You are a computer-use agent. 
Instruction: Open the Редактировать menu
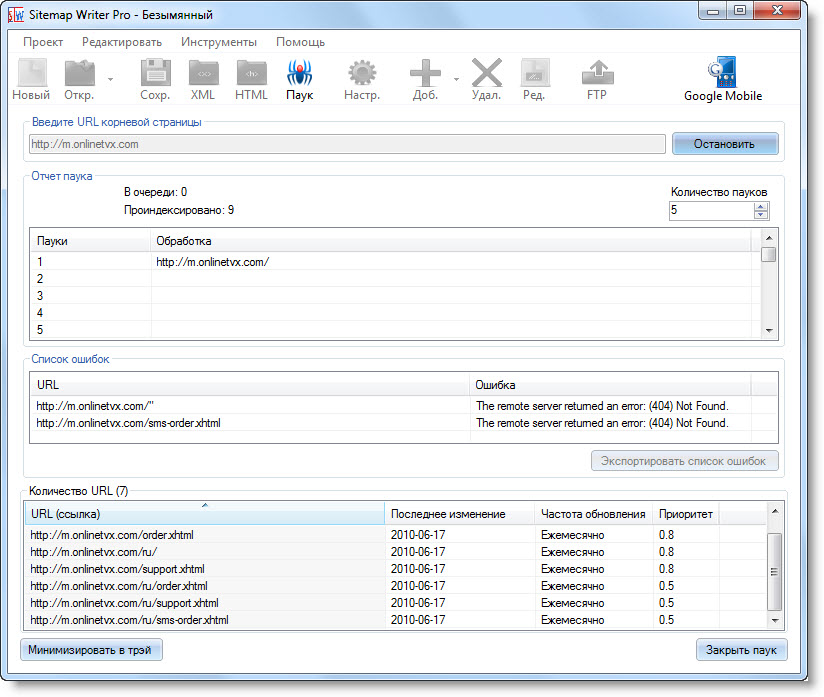click(122, 42)
